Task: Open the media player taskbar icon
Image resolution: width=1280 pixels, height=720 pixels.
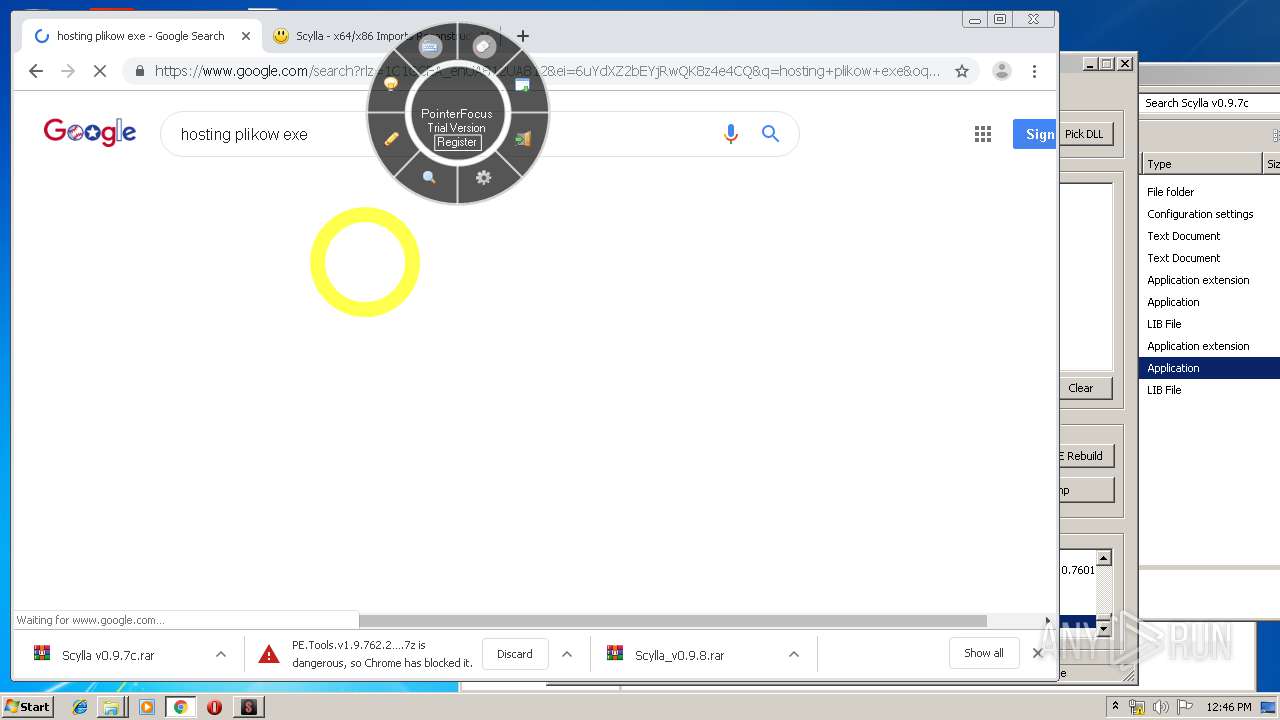Action: [147, 707]
